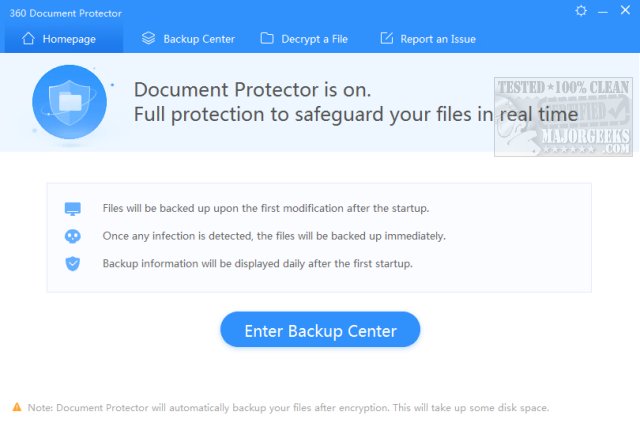Click the orange warning triangle icon

[x=17, y=407]
